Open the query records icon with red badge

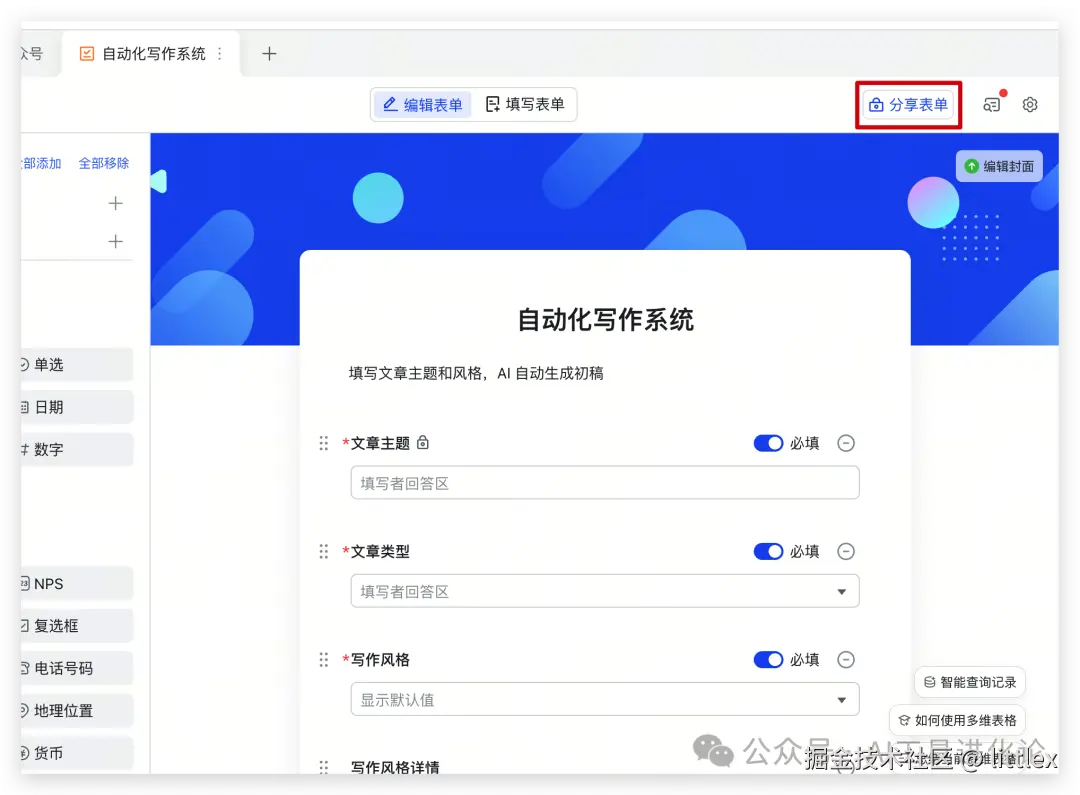click(x=992, y=103)
